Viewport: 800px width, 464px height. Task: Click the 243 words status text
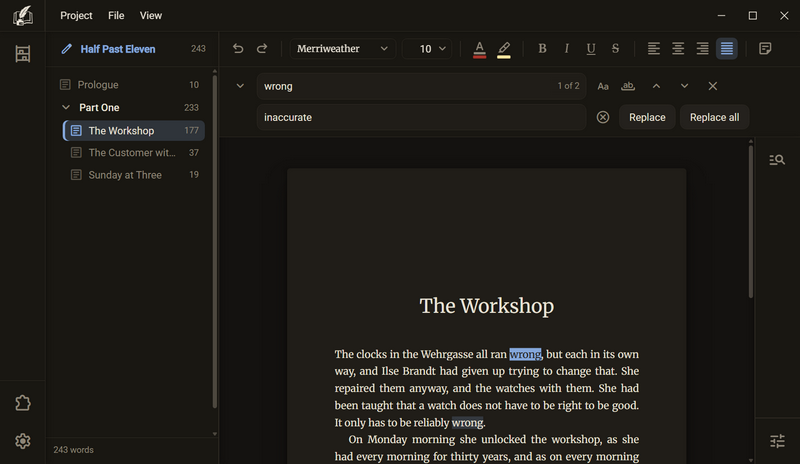point(73,450)
